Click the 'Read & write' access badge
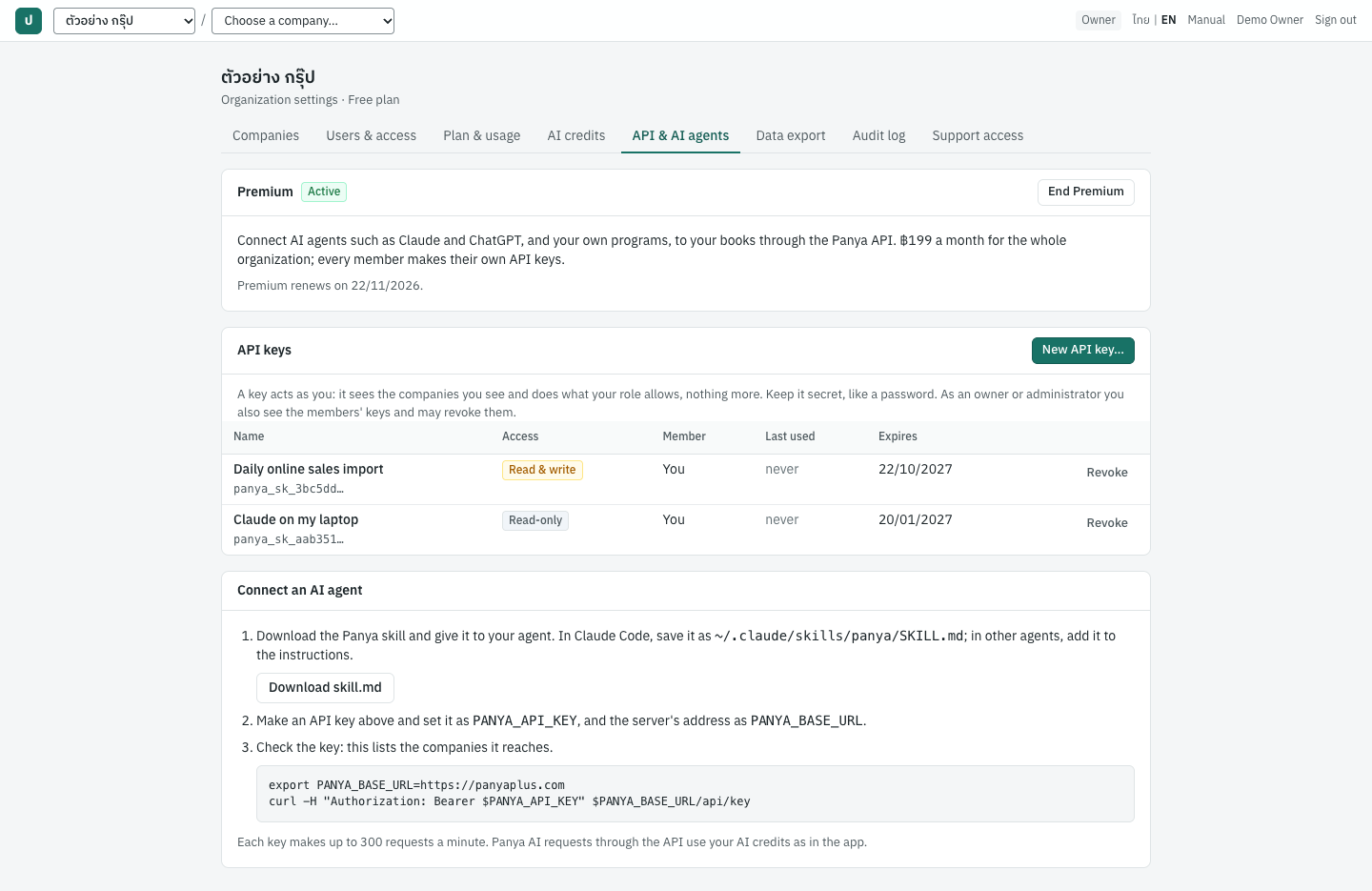This screenshot has height=891, width=1372. tap(542, 470)
